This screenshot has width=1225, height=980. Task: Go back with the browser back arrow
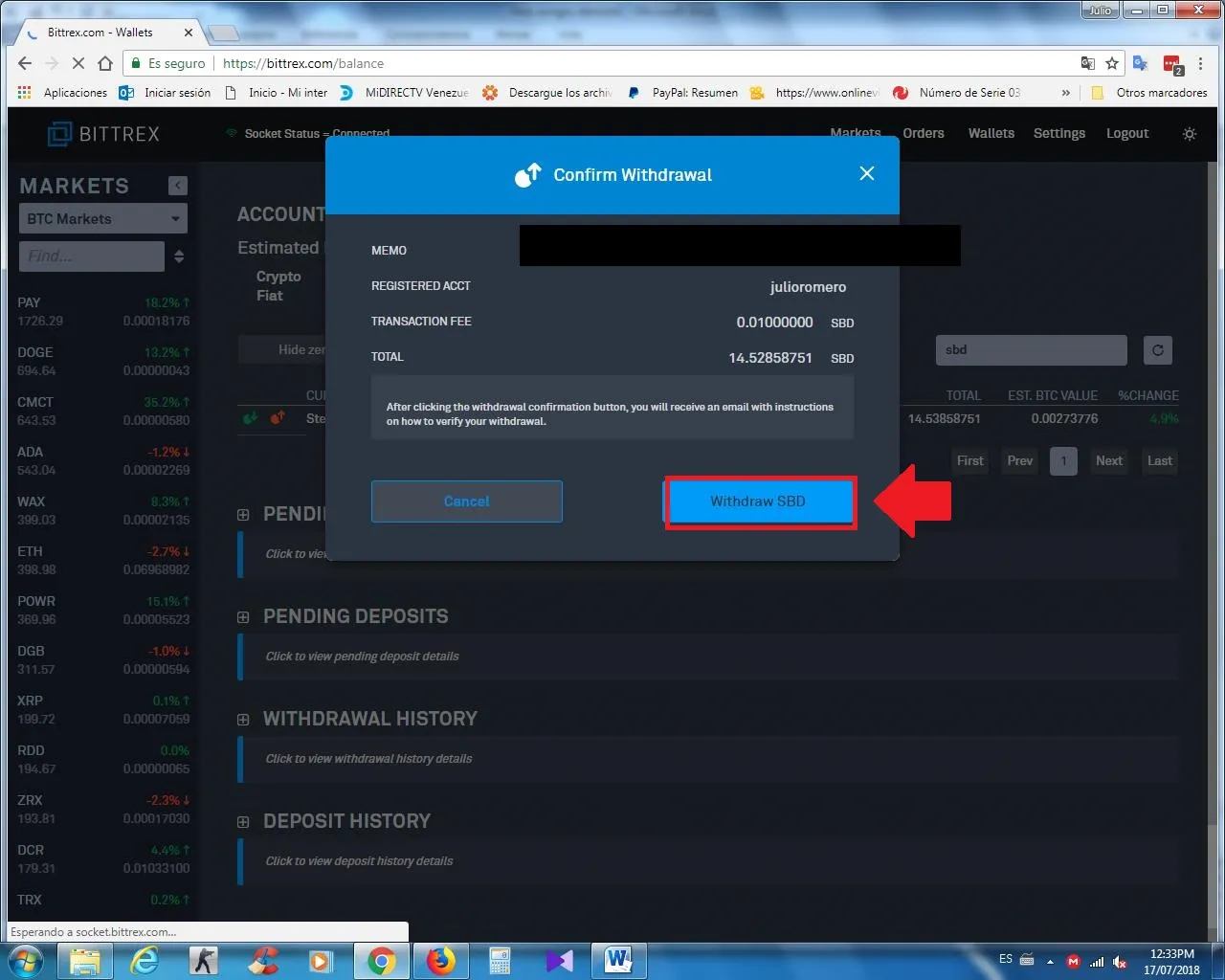pyautogui.click(x=25, y=63)
